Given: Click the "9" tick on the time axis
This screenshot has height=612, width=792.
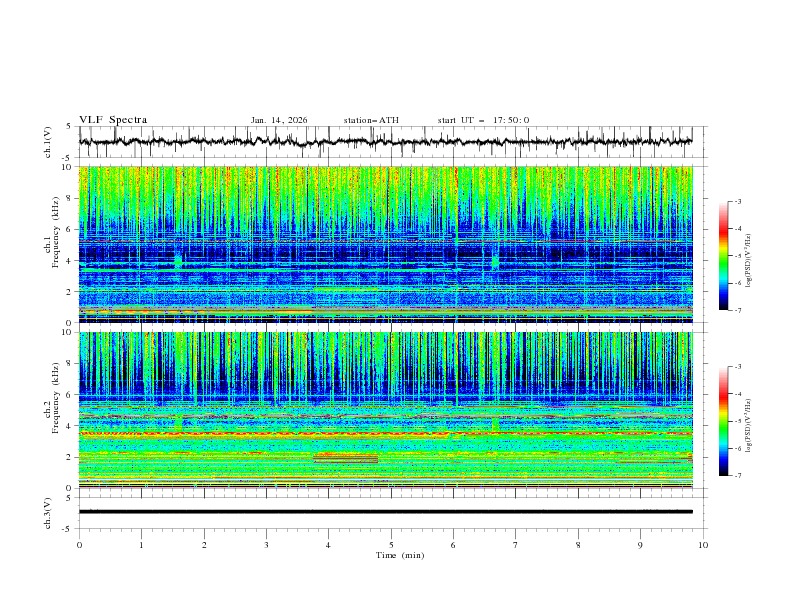Looking at the screenshot, I should tap(640, 545).
